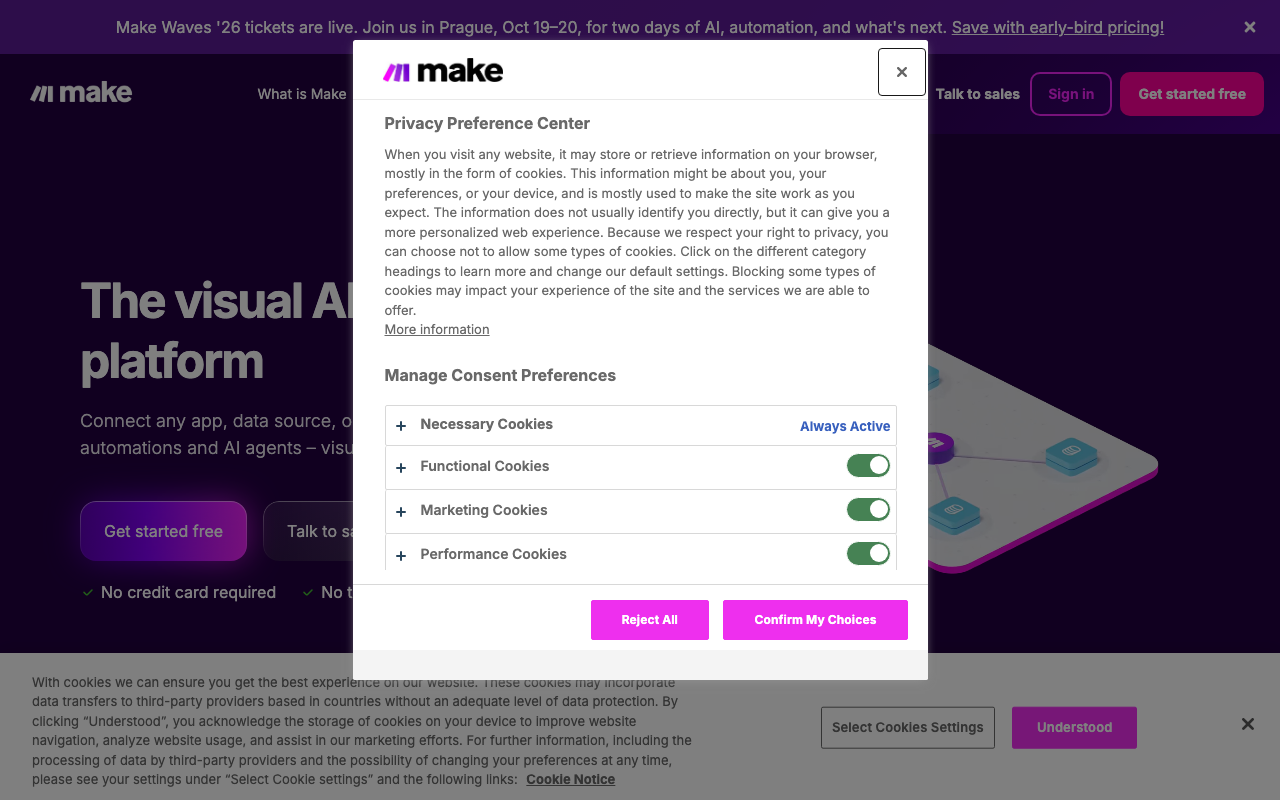The width and height of the screenshot is (1280, 800).
Task: Click Select Cookies Settings button
Action: [908, 727]
